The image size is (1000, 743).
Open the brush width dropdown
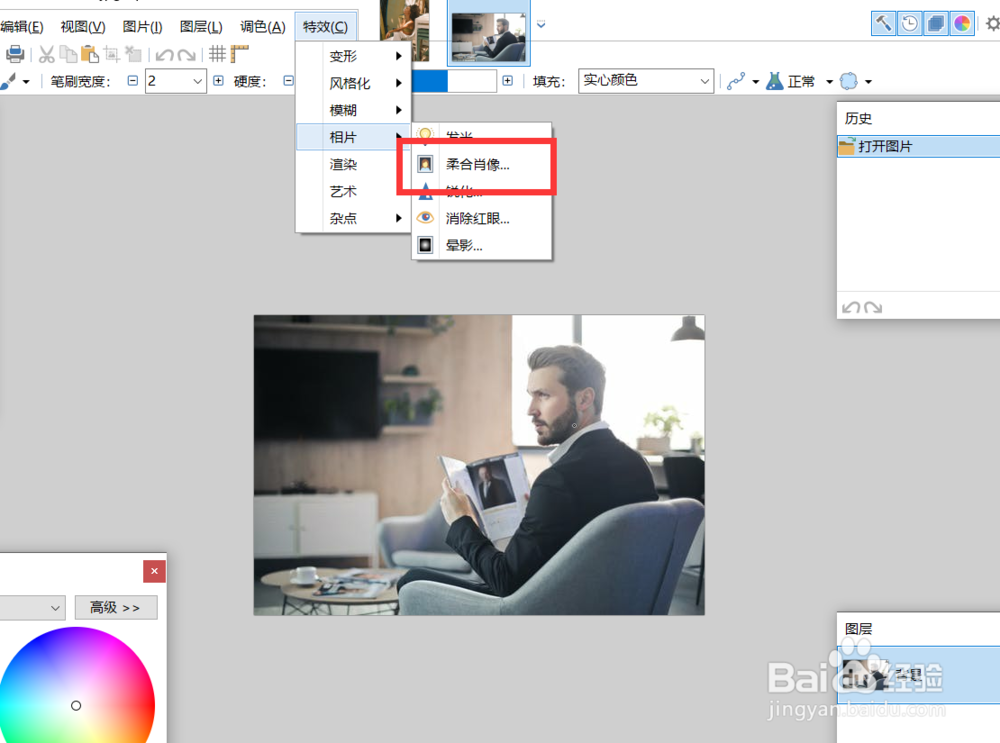click(175, 80)
